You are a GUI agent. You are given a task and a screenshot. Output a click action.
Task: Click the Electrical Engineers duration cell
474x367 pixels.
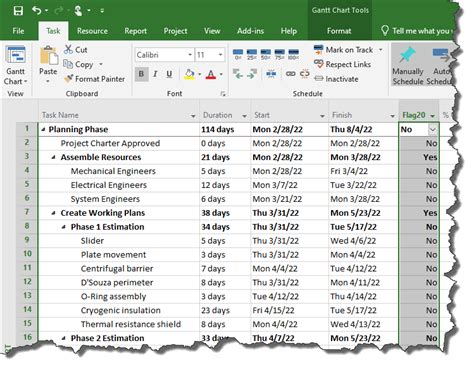225,185
